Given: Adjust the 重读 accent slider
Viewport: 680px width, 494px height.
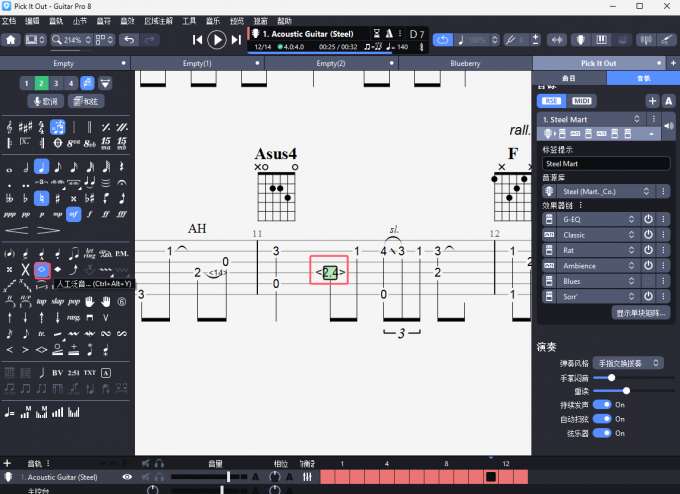Looking at the screenshot, I should coord(626,391).
